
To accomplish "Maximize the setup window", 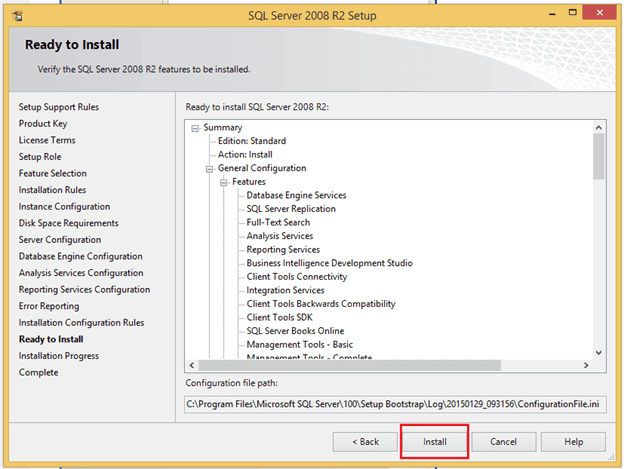I will point(572,13).
